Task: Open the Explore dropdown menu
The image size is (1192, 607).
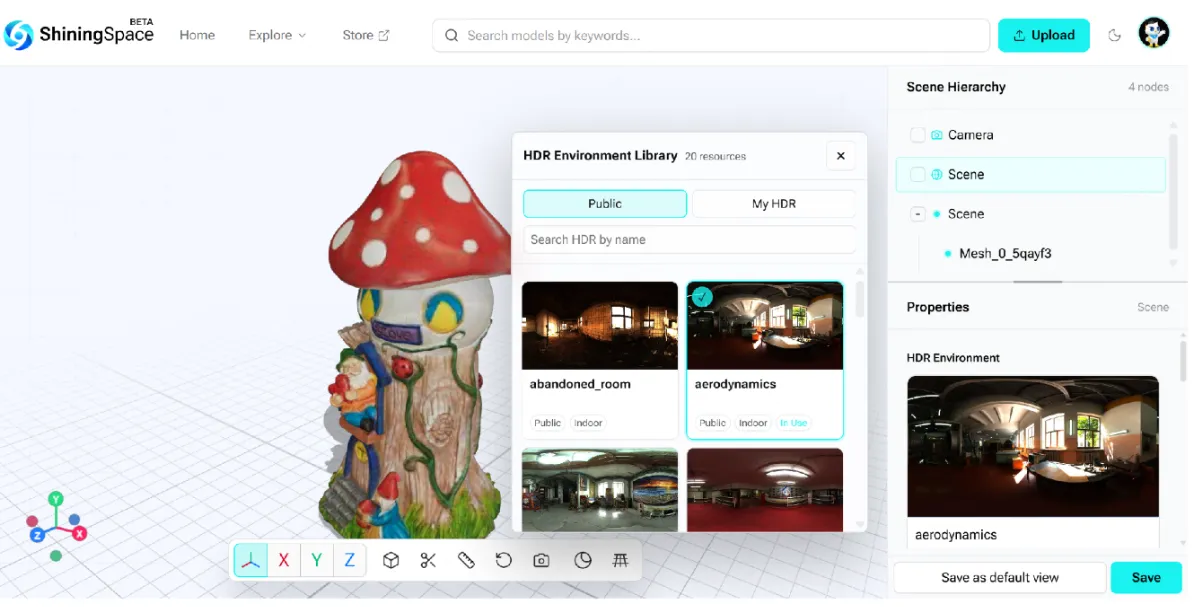Action: point(277,35)
